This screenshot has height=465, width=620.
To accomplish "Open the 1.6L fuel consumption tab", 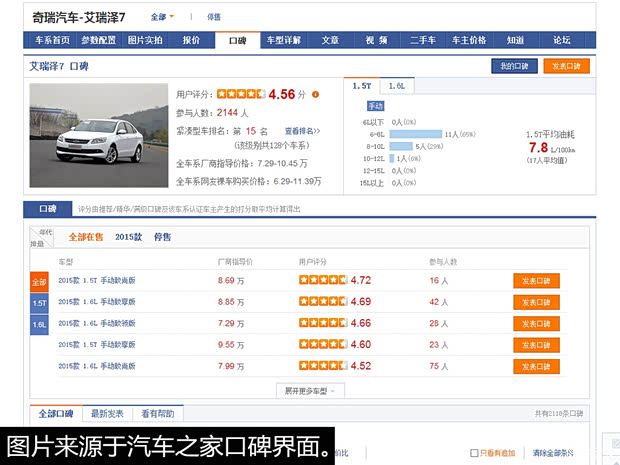I will coord(397,87).
